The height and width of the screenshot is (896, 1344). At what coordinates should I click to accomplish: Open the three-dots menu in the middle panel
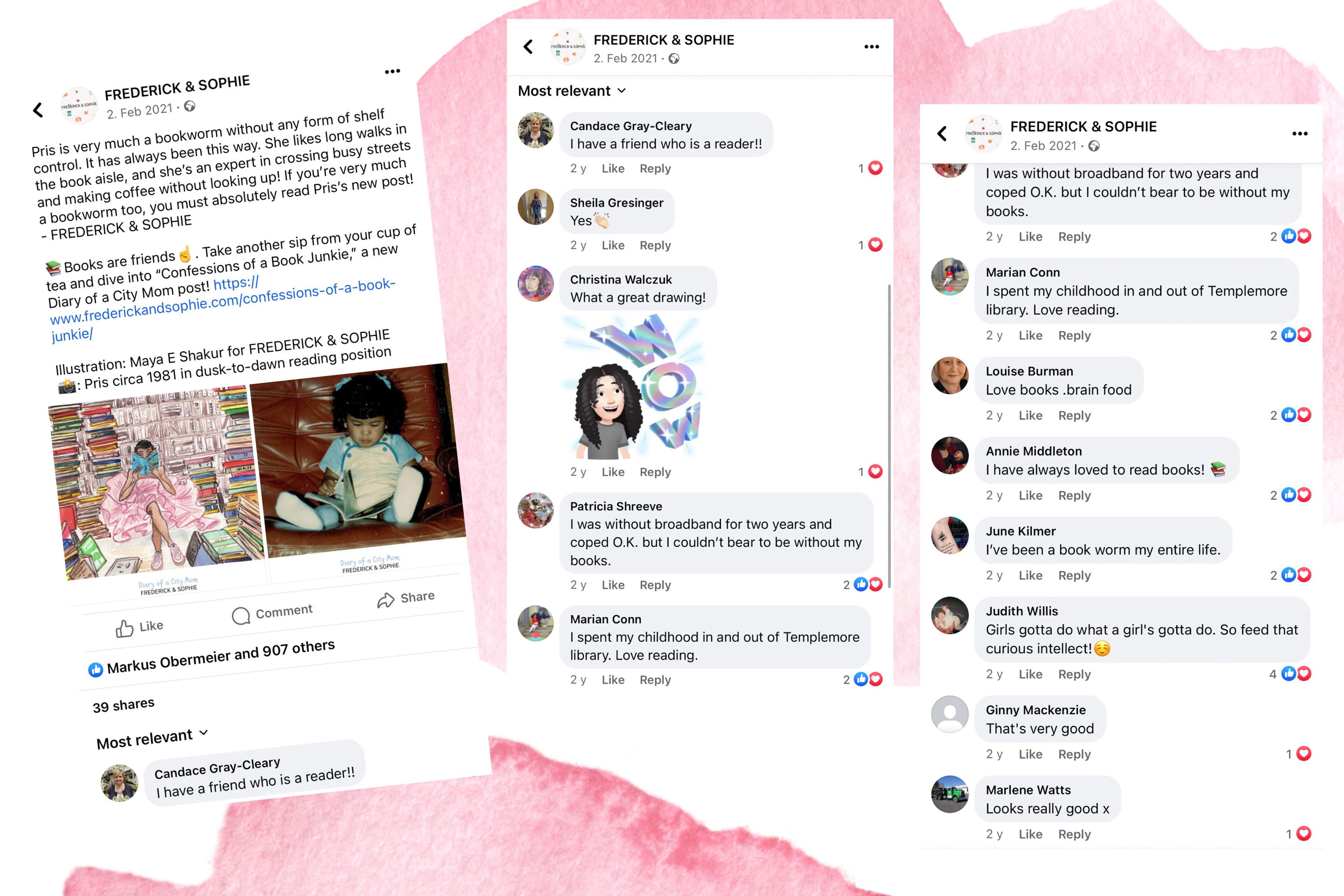click(871, 47)
